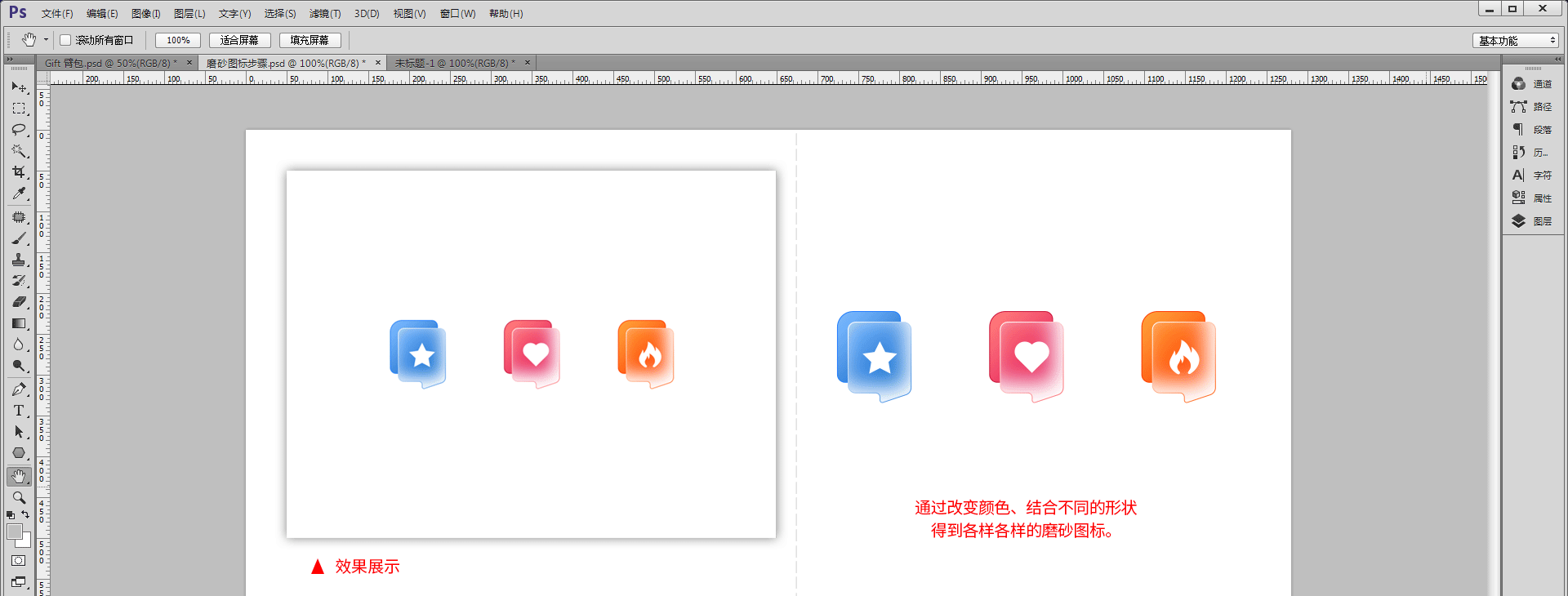Image resolution: width=1568 pixels, height=596 pixels.
Task: Open the Layers panel
Action: 1532,221
